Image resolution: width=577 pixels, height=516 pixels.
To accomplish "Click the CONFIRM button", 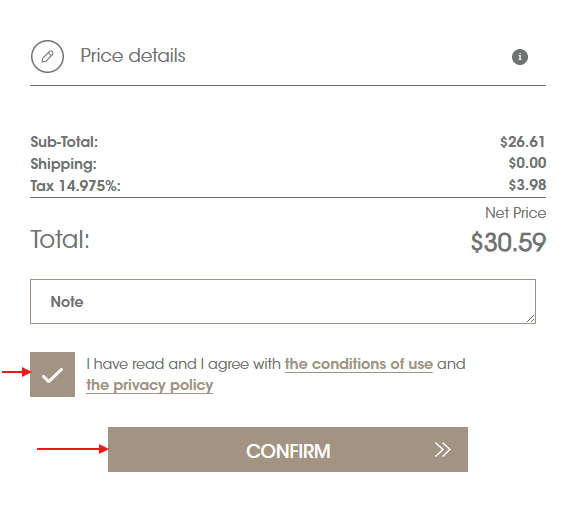I will pos(288,449).
